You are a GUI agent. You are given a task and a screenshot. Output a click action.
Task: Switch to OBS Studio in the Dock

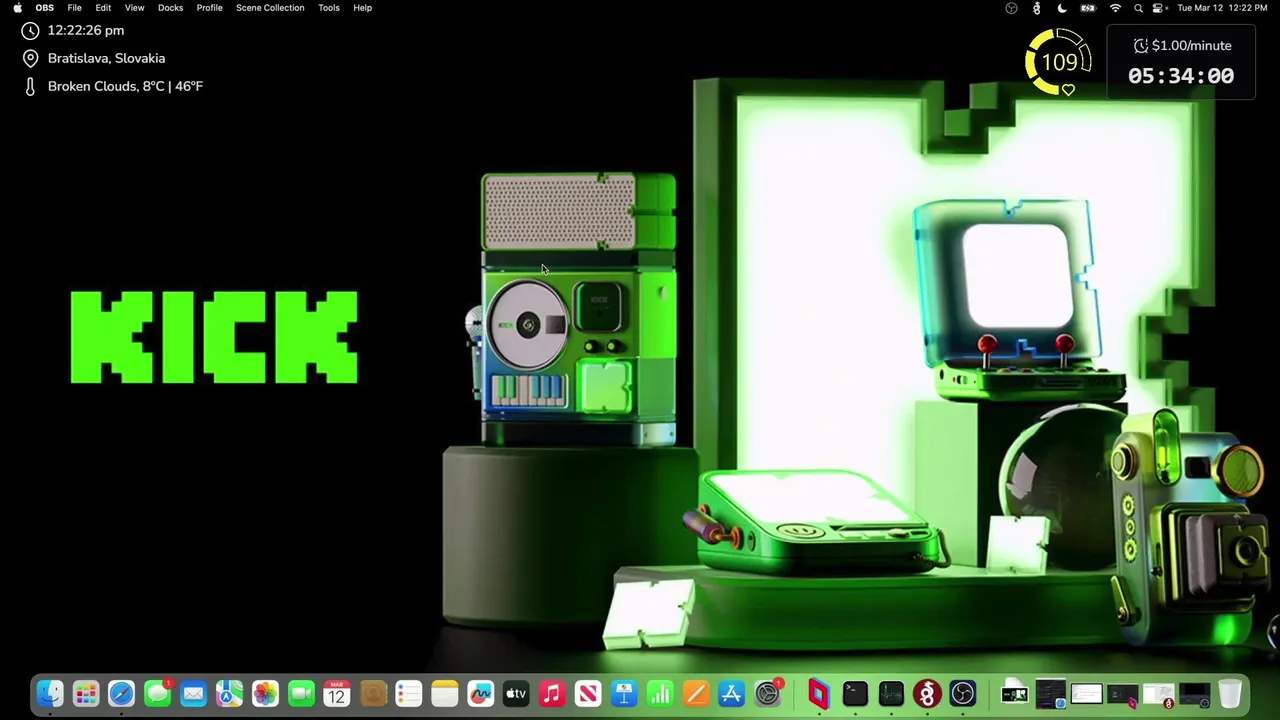(x=963, y=693)
